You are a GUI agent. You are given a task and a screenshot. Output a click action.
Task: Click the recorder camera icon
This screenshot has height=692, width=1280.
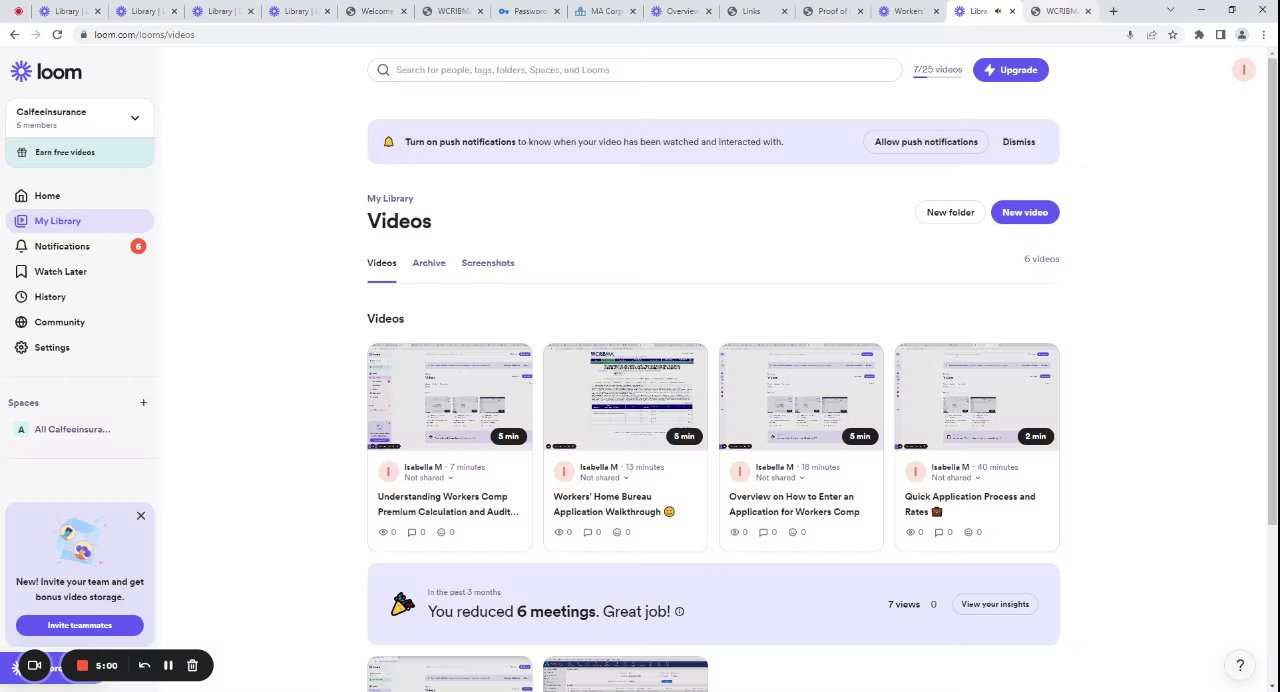click(34, 665)
